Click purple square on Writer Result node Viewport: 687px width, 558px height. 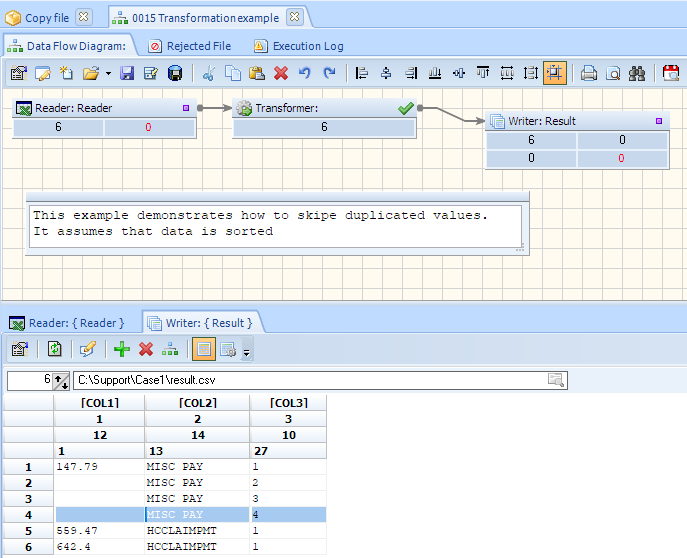click(659, 121)
